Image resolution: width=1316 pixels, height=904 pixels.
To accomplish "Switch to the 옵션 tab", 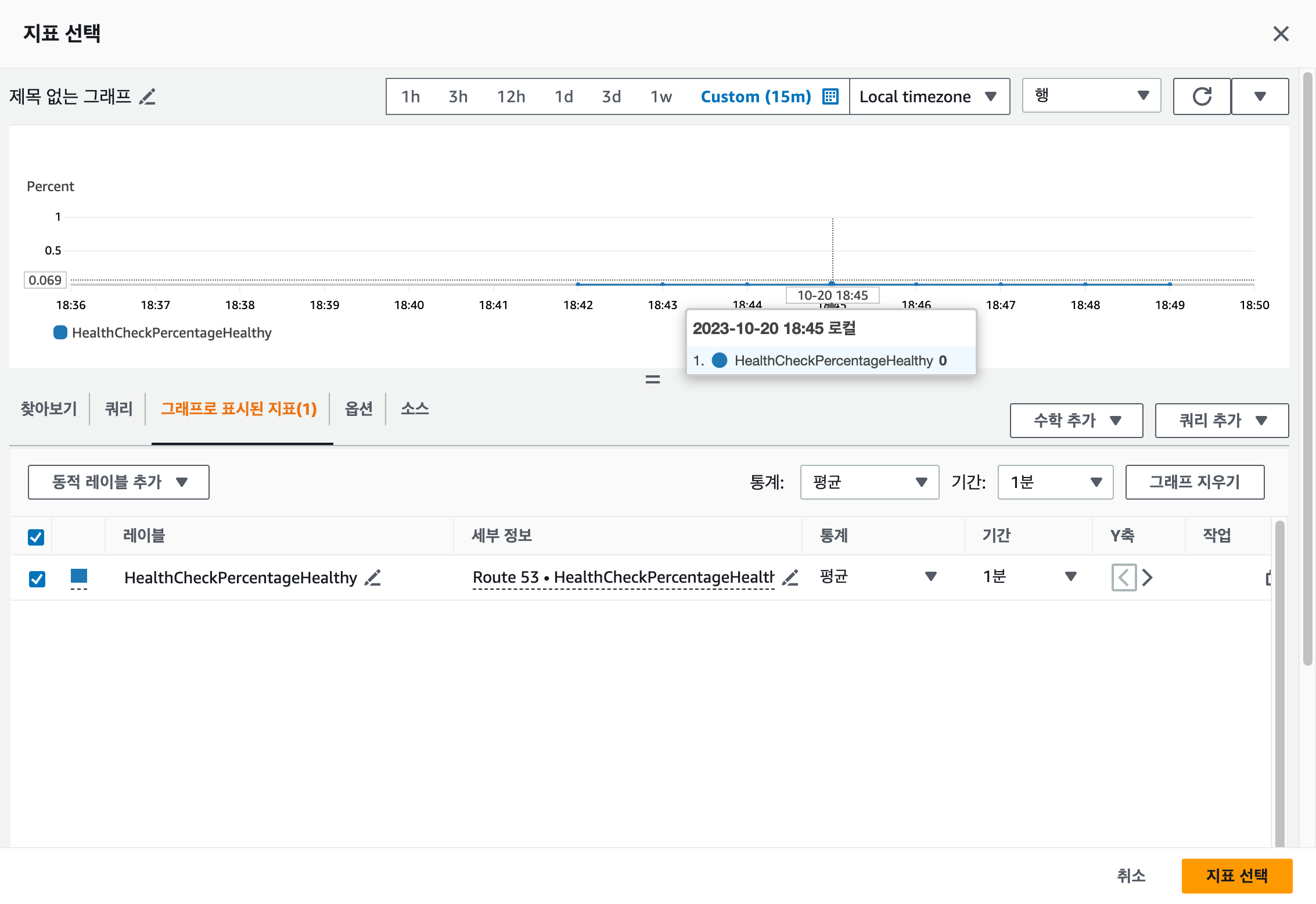I will coord(358,409).
